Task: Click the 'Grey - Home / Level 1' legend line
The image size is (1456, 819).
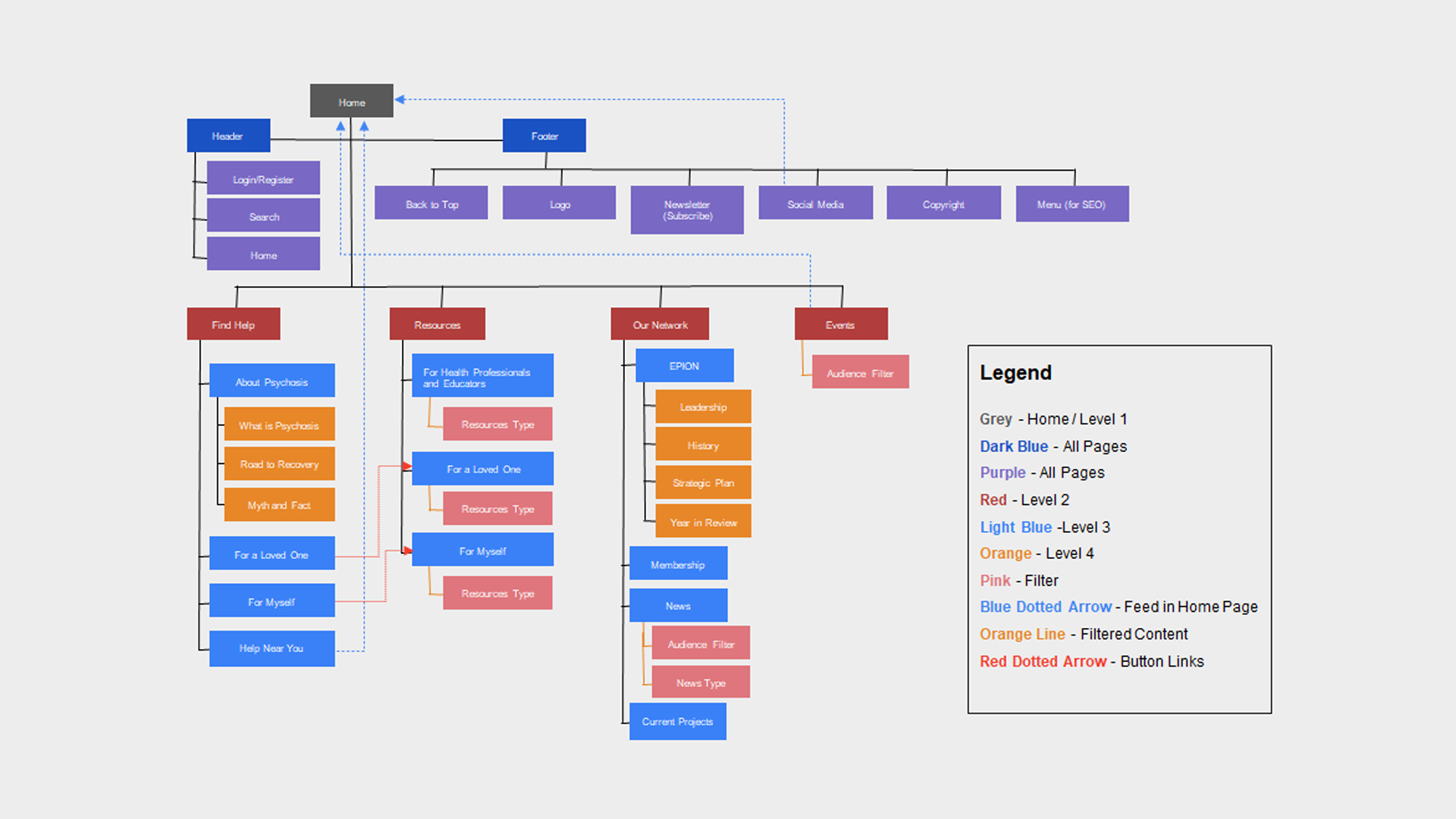Action: [1053, 419]
